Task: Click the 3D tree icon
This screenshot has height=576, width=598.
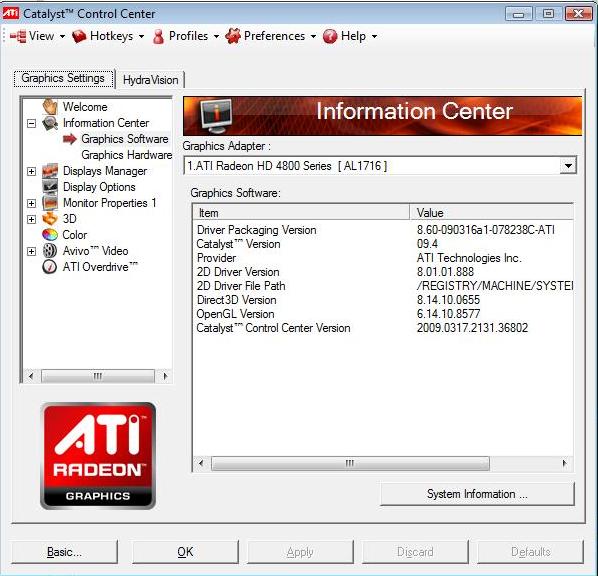Action: [x=50, y=219]
